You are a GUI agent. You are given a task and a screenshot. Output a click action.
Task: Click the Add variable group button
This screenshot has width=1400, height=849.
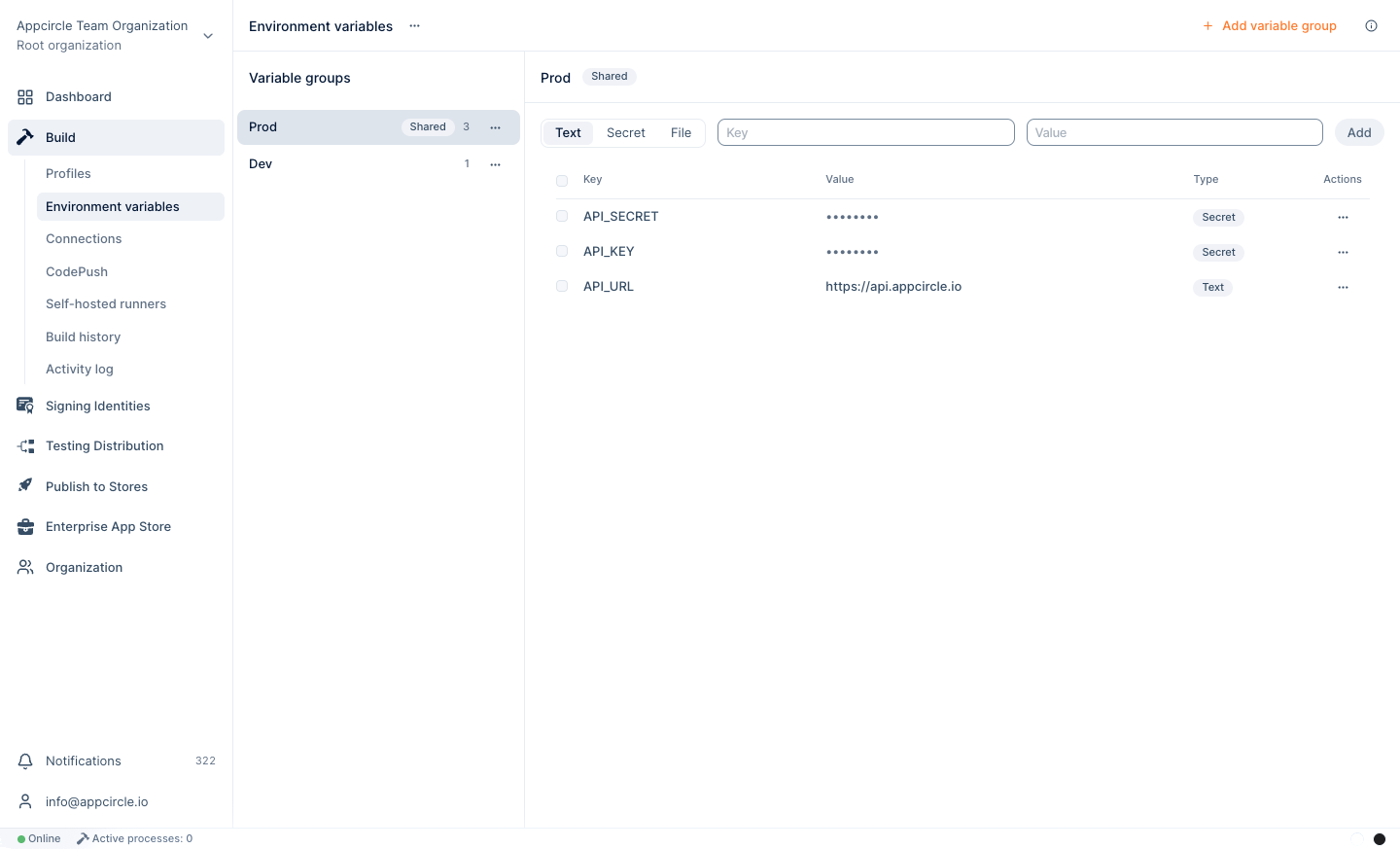click(1270, 26)
